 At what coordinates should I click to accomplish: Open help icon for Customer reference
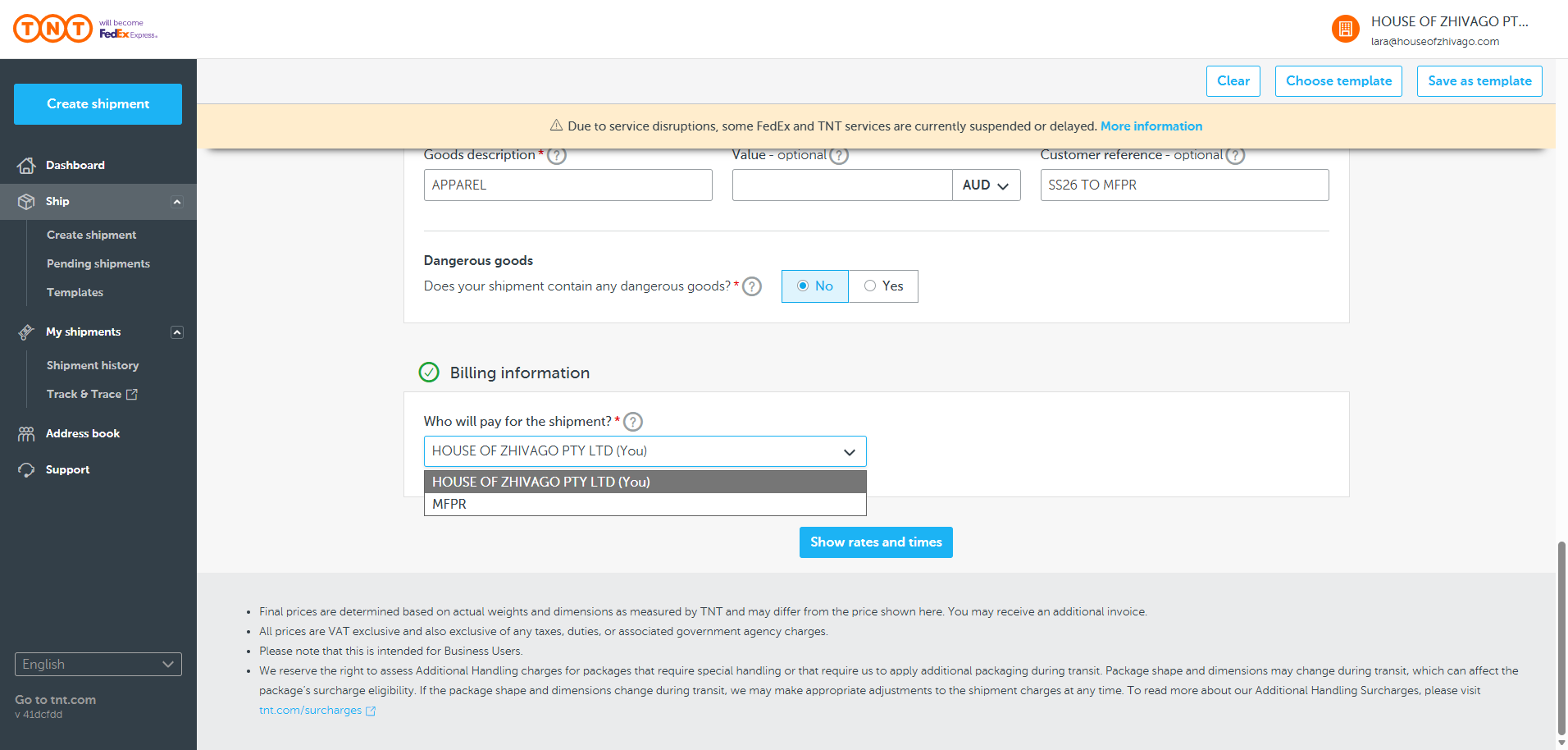point(1235,155)
